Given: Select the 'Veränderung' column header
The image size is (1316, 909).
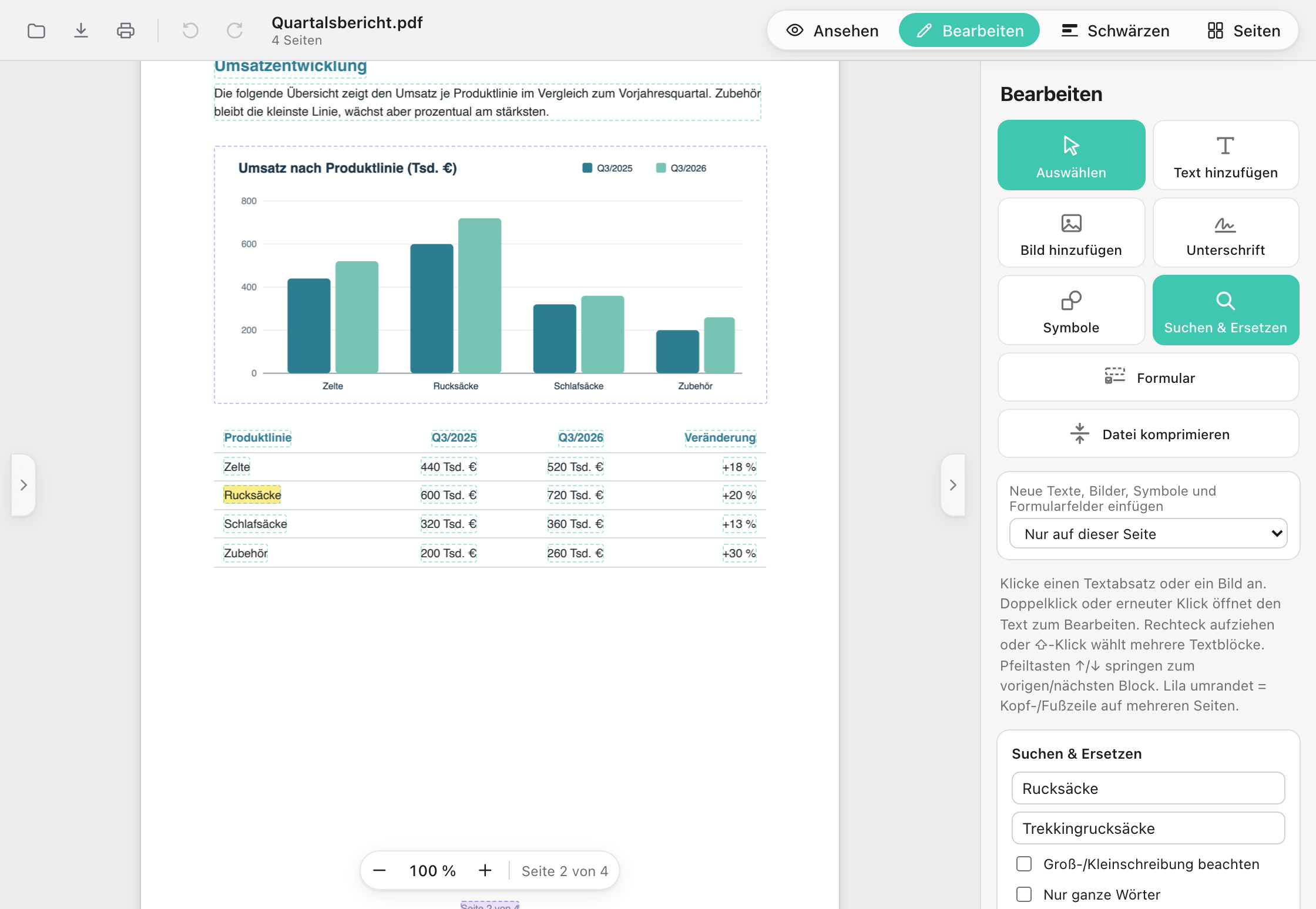Looking at the screenshot, I should tap(720, 437).
